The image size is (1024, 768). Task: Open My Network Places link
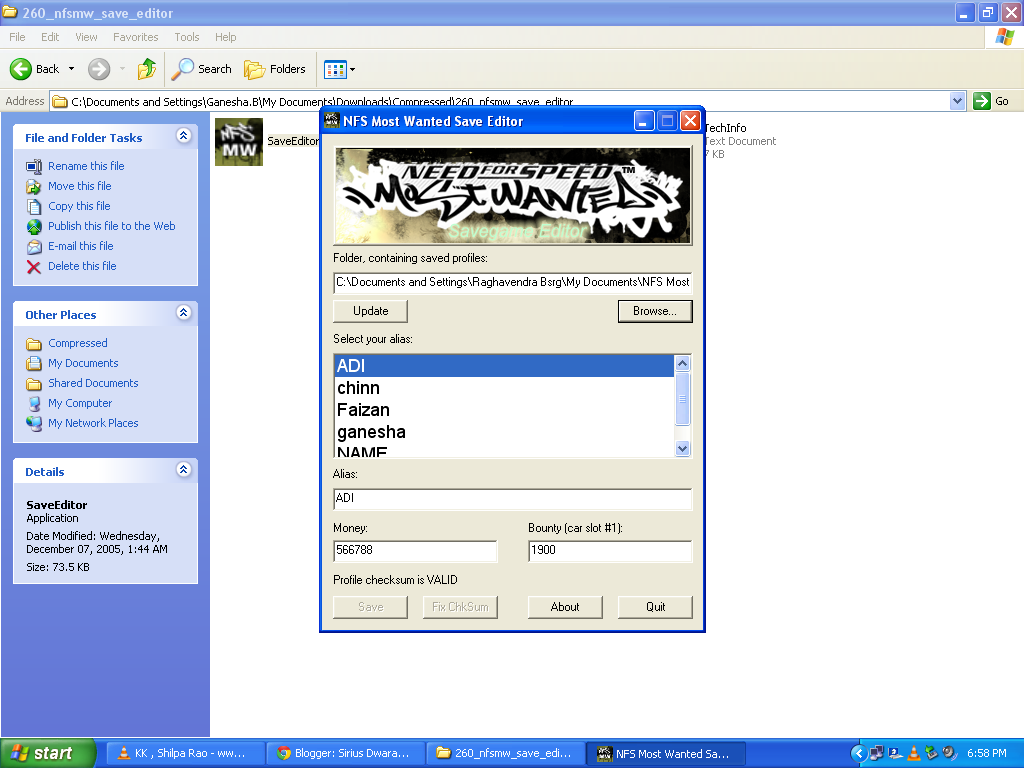tap(93, 423)
